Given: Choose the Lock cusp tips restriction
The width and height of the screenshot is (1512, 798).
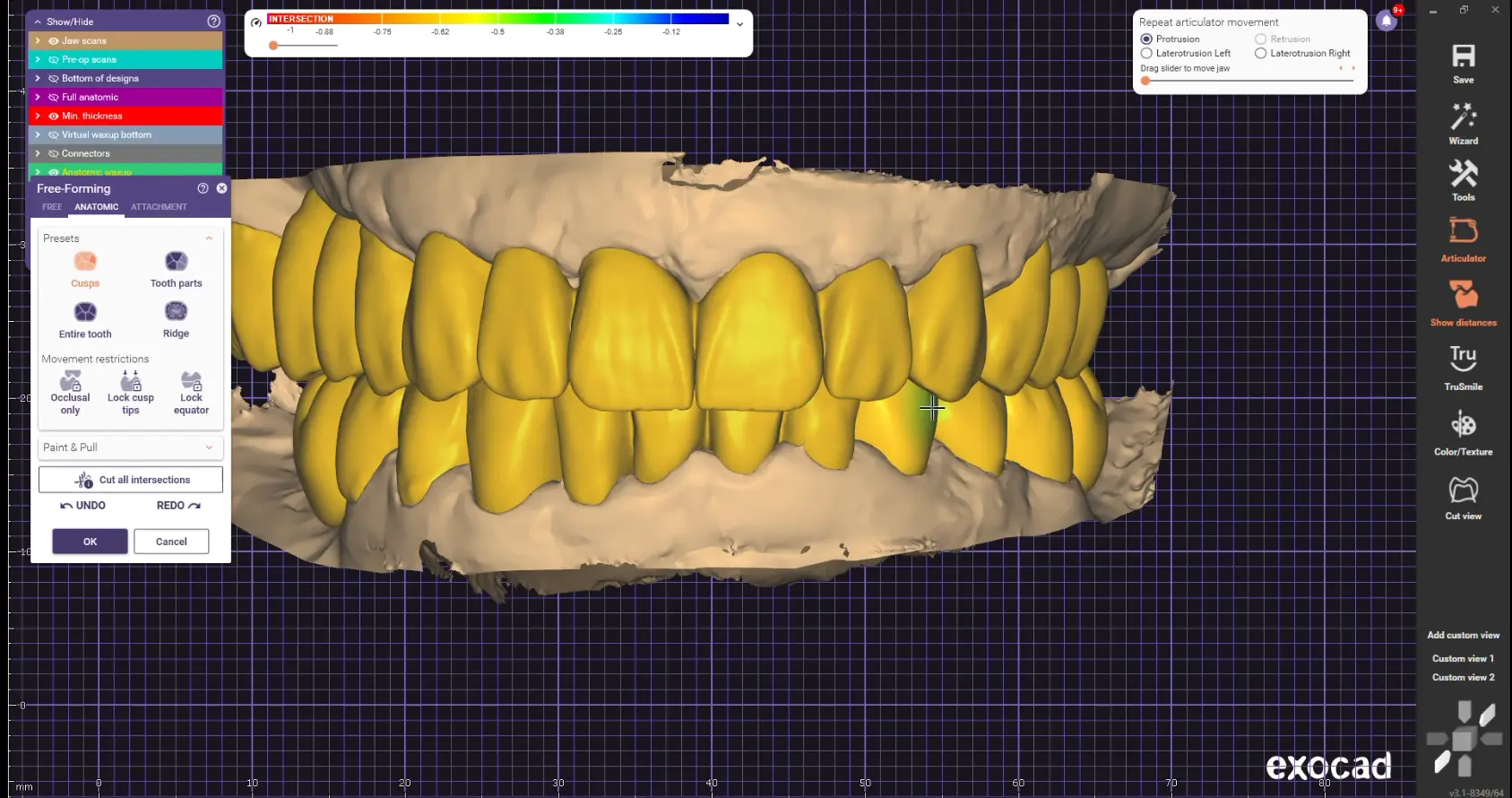Looking at the screenshot, I should 131,392.
